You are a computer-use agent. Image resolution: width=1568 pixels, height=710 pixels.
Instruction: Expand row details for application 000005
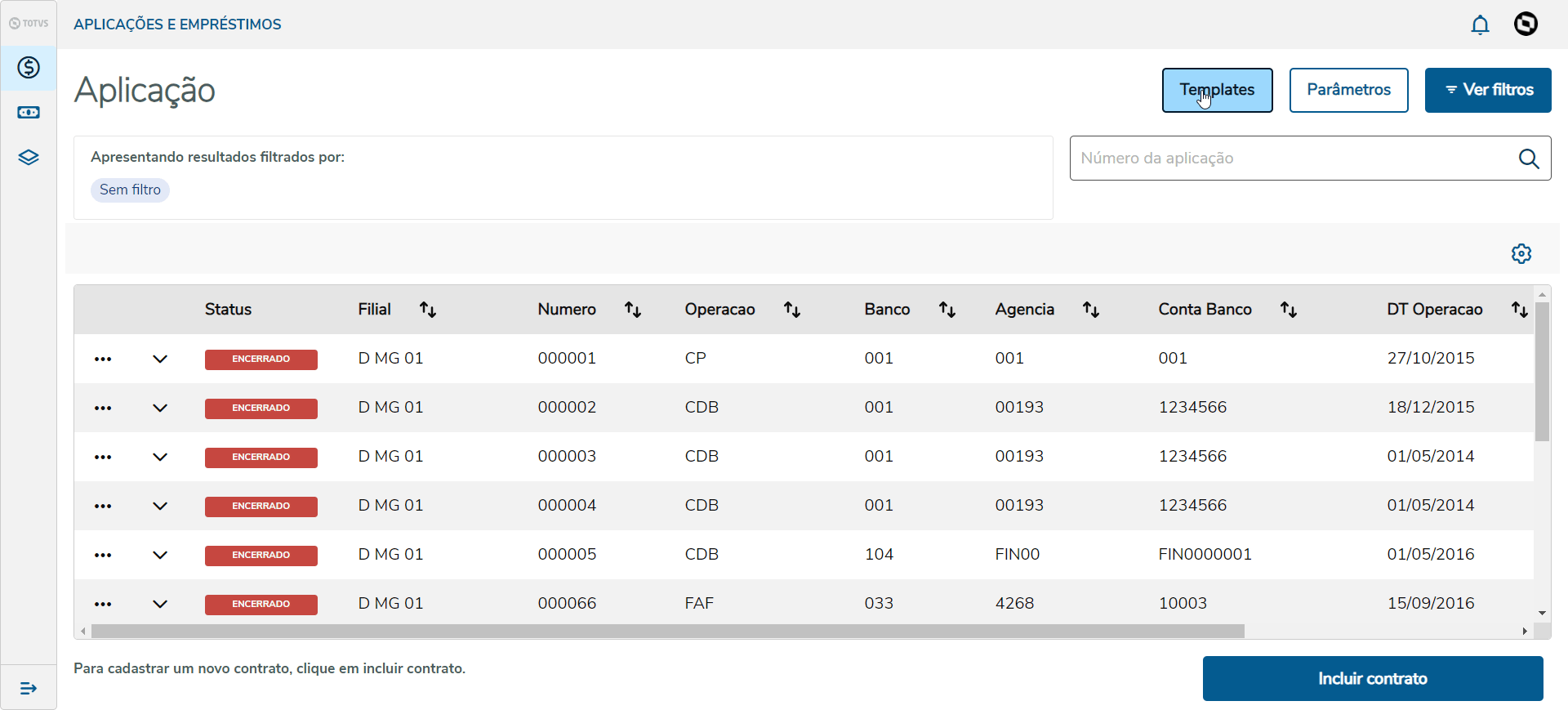click(x=160, y=555)
